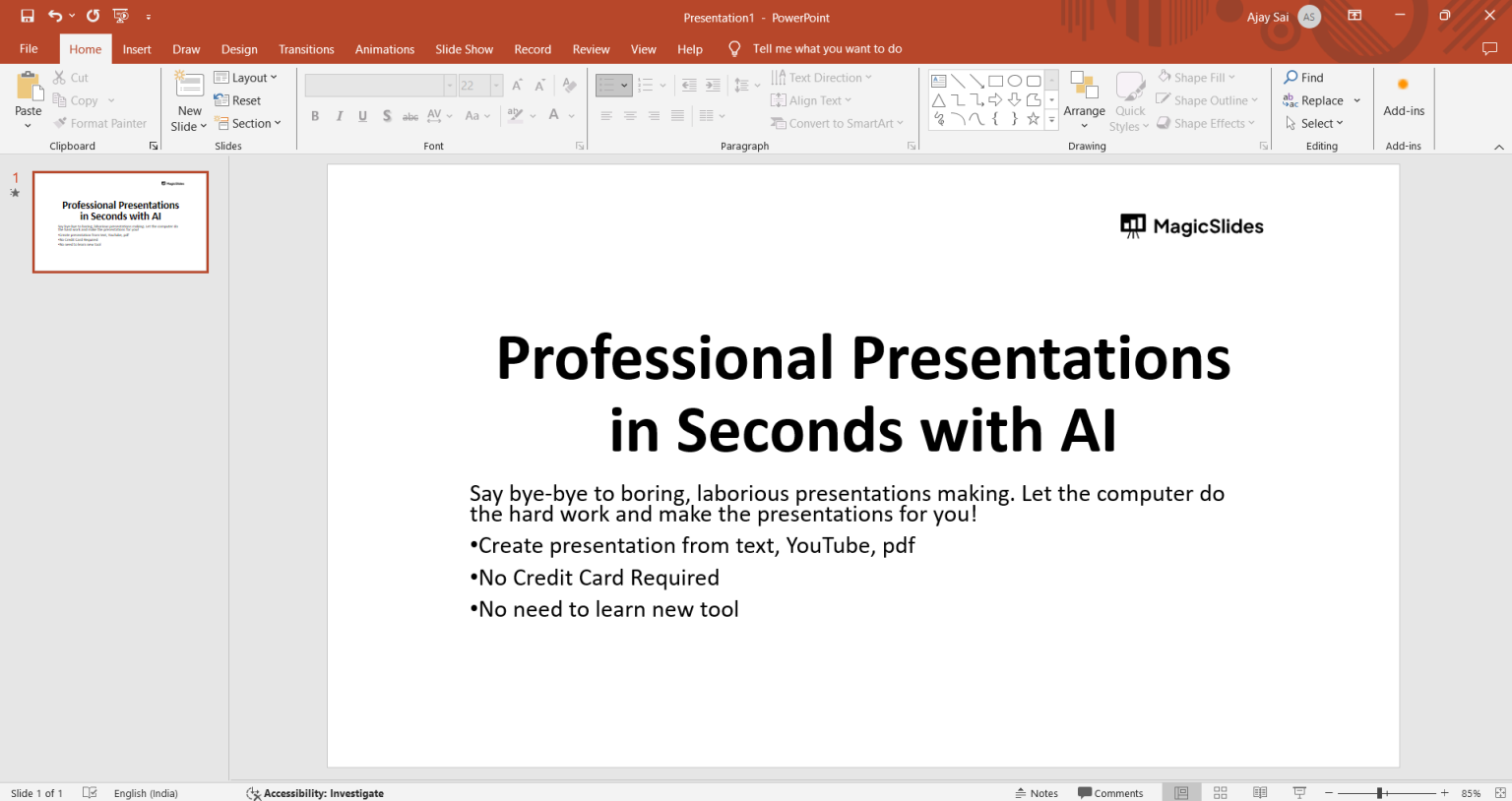1512x801 pixels.
Task: Start slideshow from beginning in quick access toolbar
Action: click(121, 16)
